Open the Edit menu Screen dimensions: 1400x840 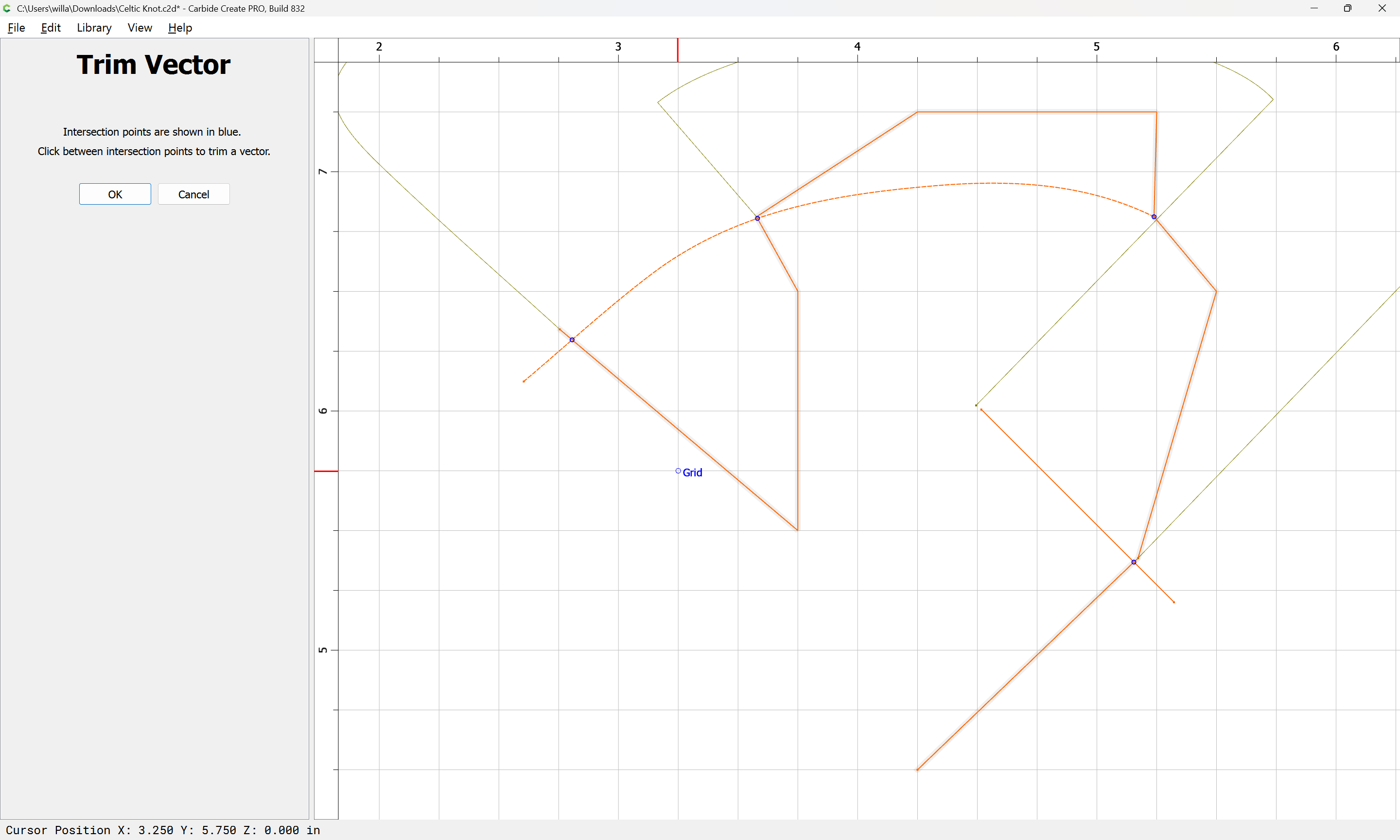pyautogui.click(x=51, y=28)
